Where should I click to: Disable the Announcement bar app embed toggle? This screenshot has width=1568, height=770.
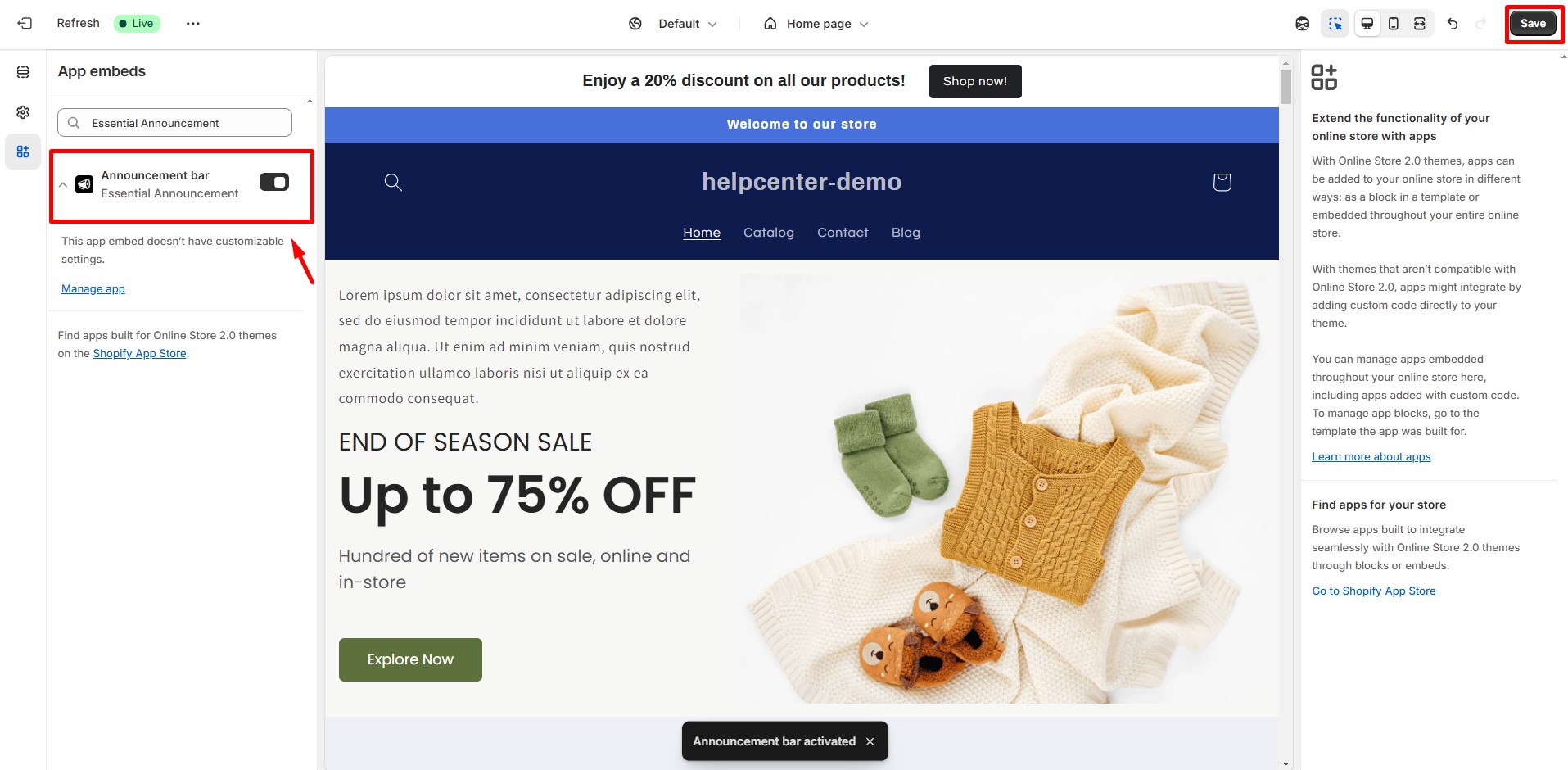click(x=274, y=182)
